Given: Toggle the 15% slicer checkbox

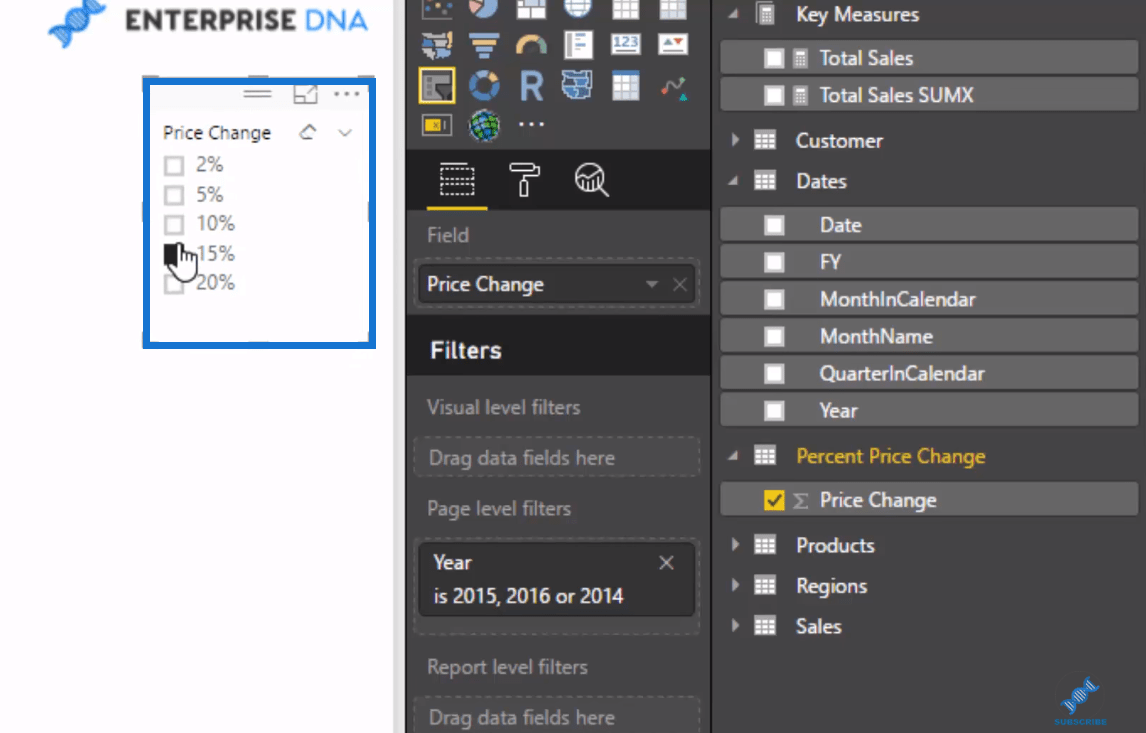Looking at the screenshot, I should click(173, 254).
